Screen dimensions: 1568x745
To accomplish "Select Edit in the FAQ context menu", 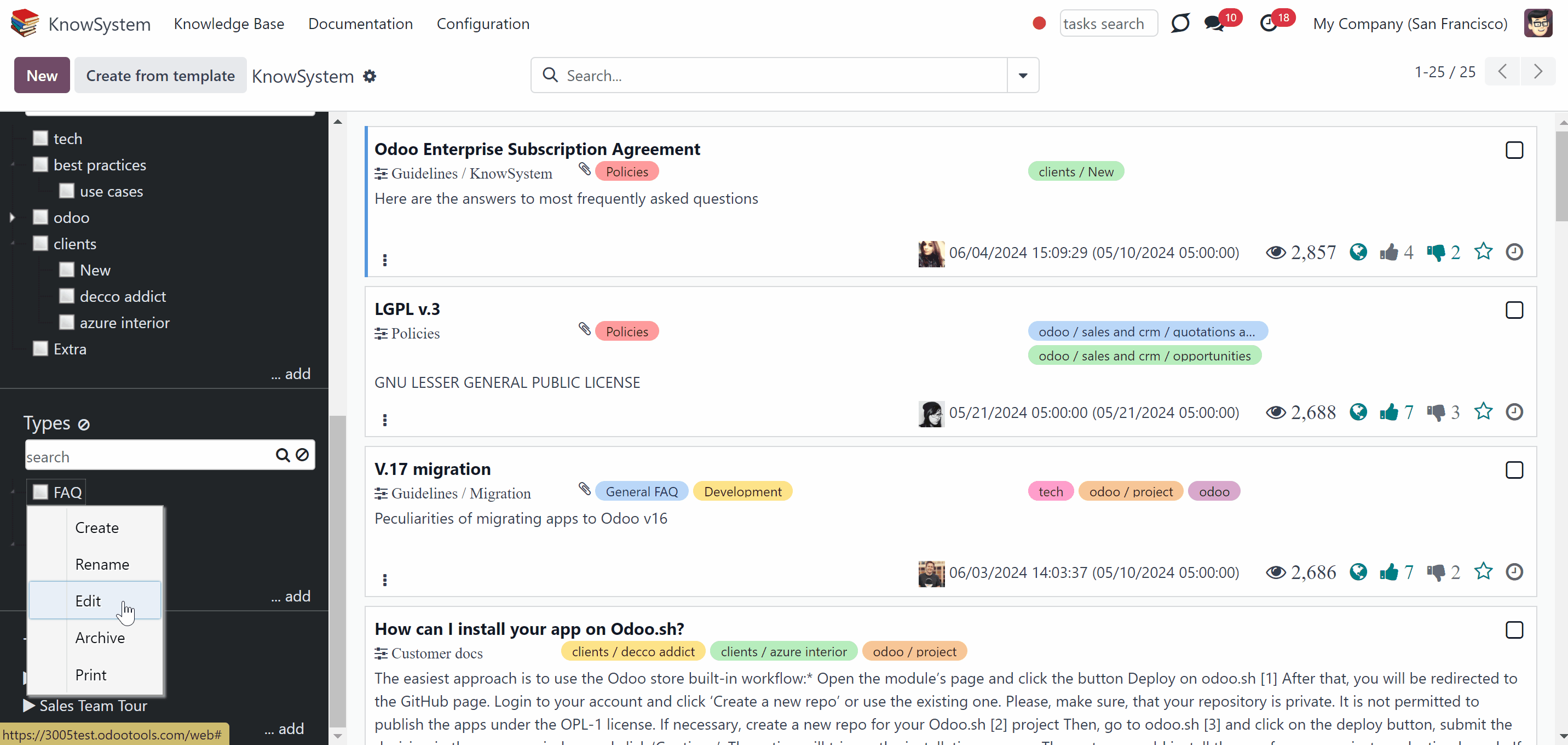I will [96, 600].
